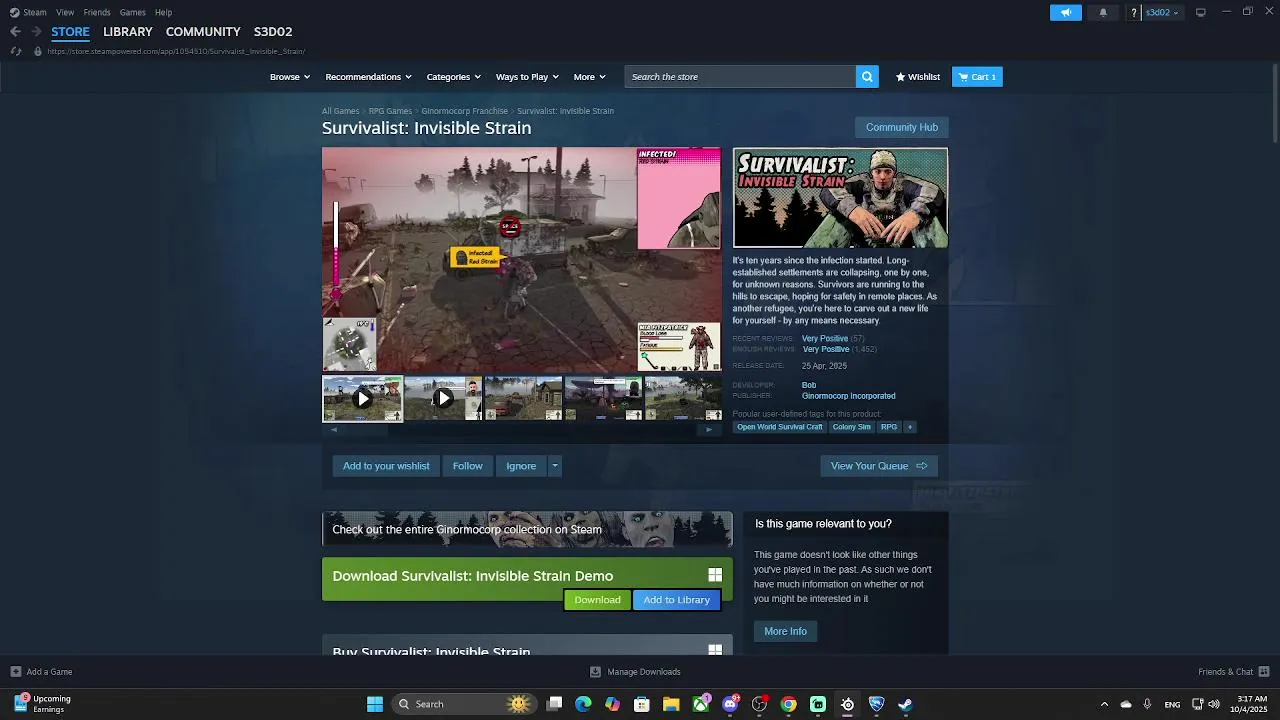
Task: Show hidden system tray icons
Action: (1104, 704)
